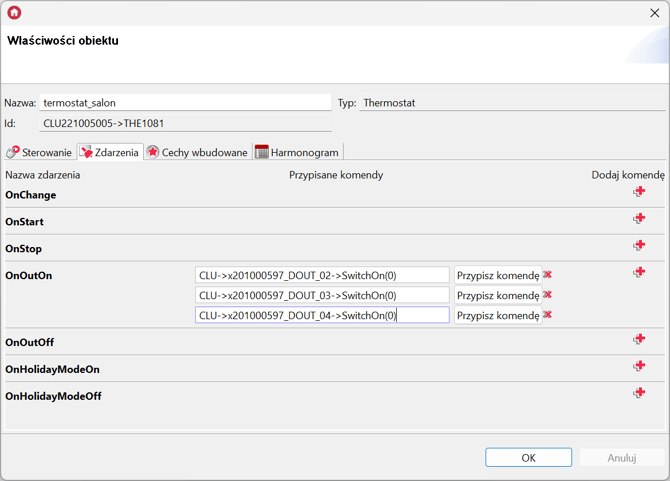670x481 pixels.
Task: Click Przypisz komendę next to DOUT_04 command
Action: click(x=497, y=315)
